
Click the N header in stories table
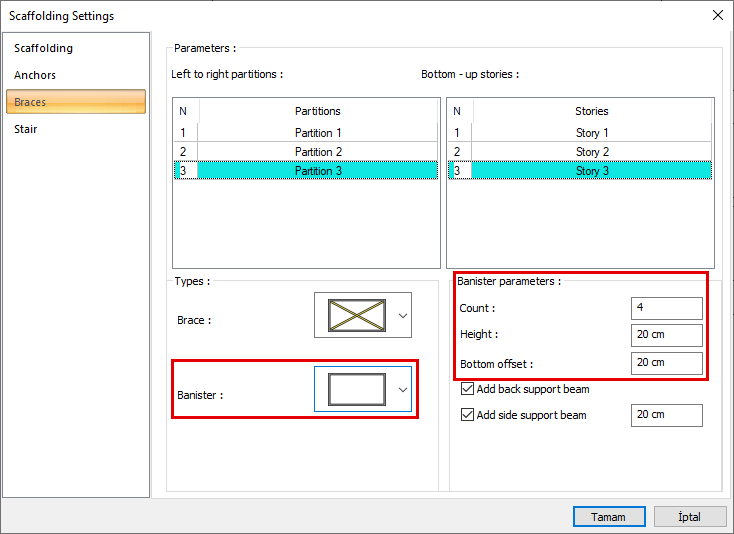coord(457,111)
